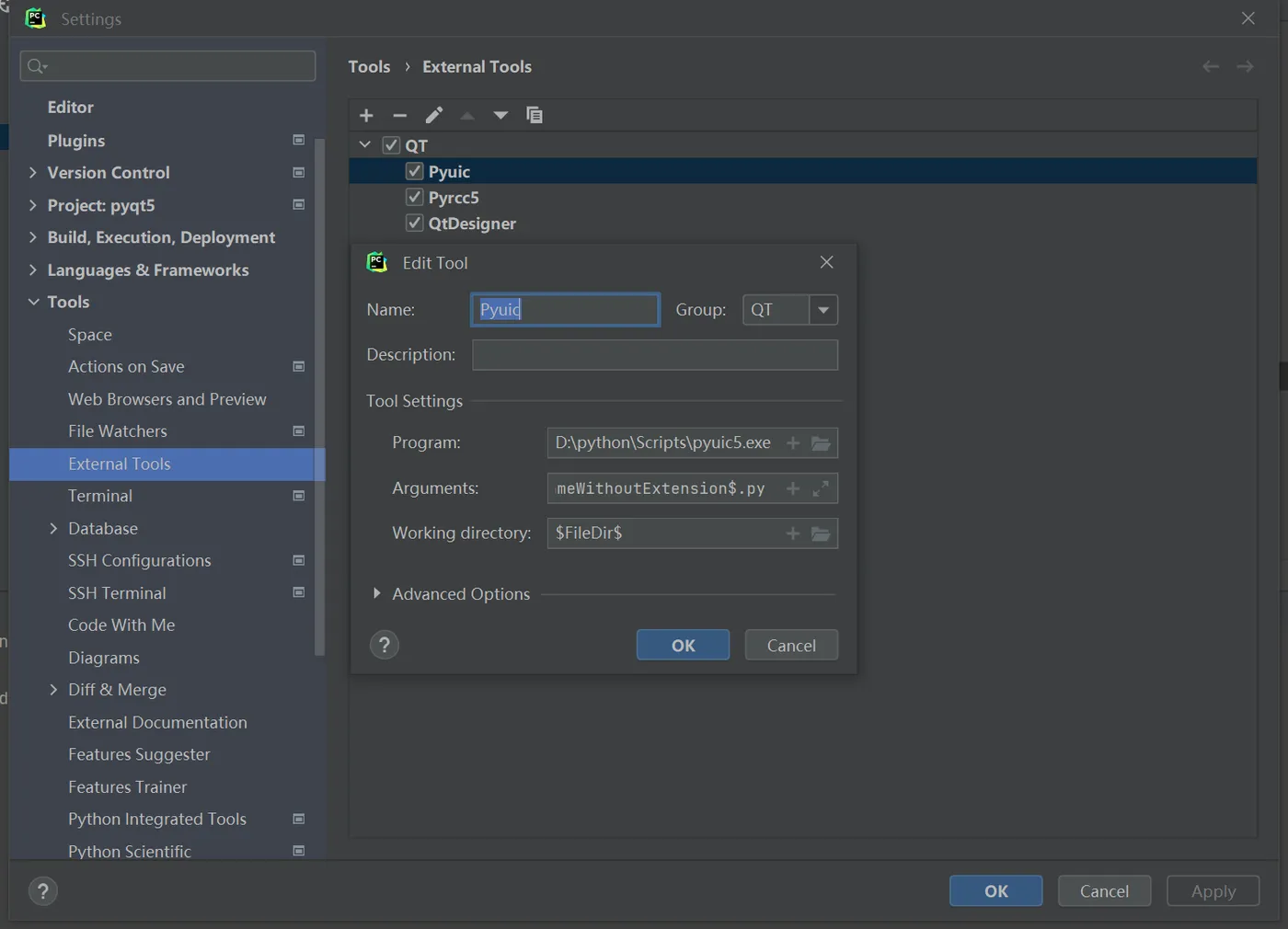
Task: Expand Advanced Options section
Action: [x=376, y=593]
